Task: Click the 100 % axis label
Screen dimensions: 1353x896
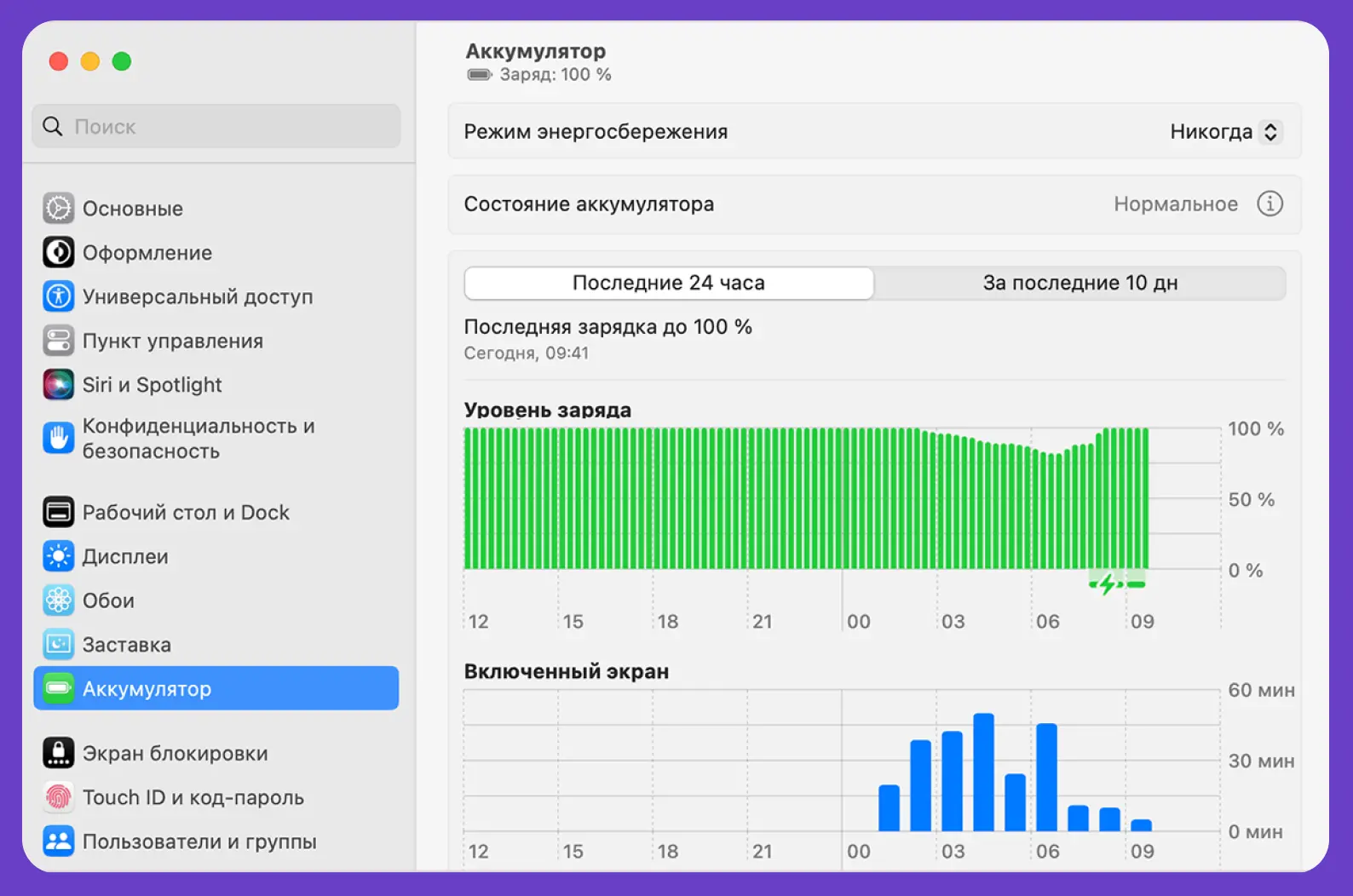Action: [1256, 428]
